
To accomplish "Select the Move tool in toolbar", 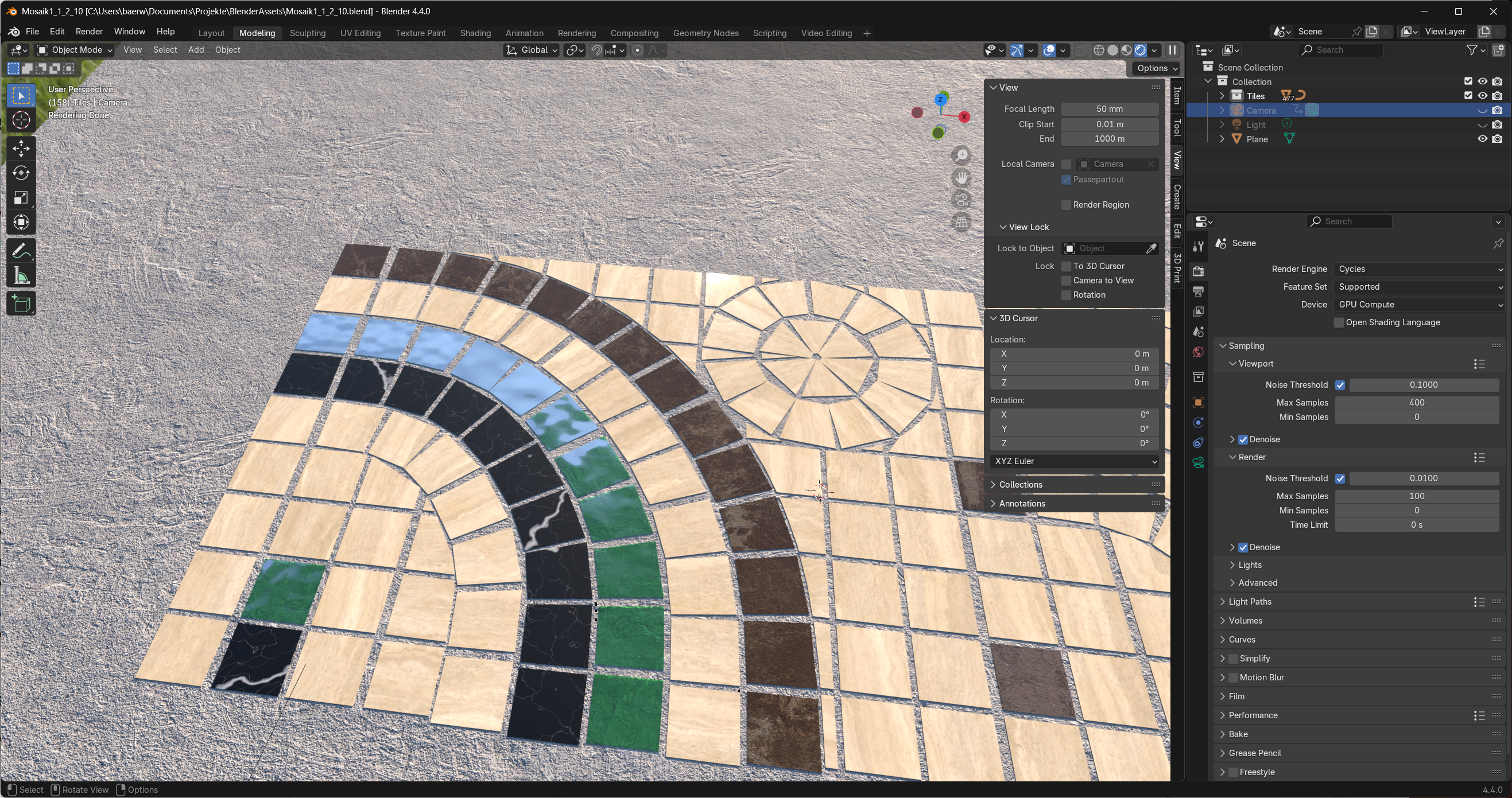I will [x=21, y=149].
